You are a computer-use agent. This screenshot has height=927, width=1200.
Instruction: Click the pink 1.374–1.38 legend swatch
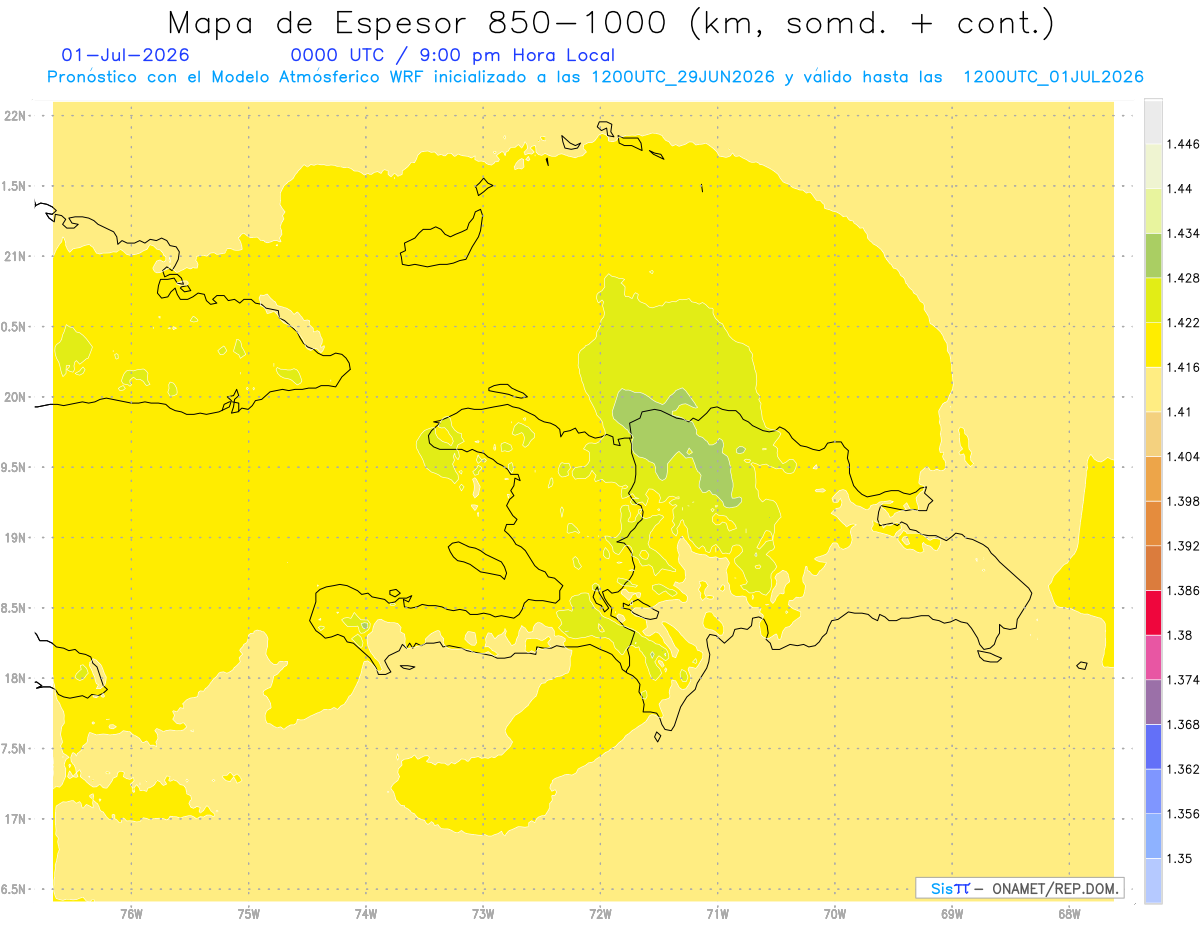coord(1153,657)
